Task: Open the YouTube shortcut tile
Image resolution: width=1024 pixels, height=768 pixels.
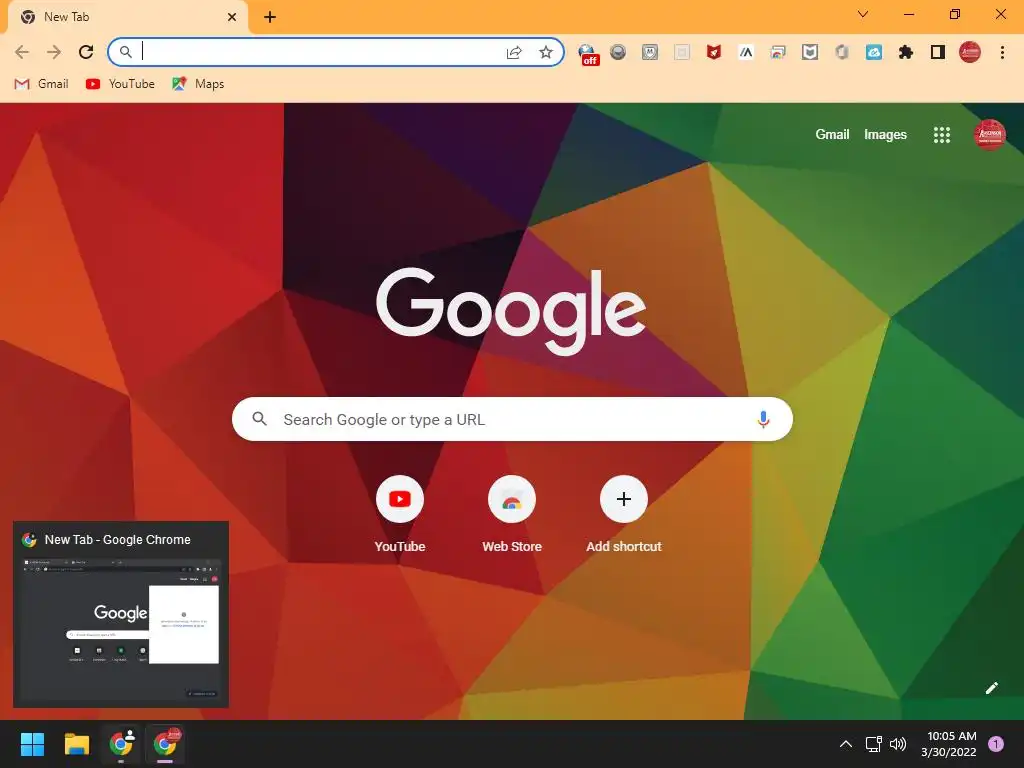Action: 400,515
